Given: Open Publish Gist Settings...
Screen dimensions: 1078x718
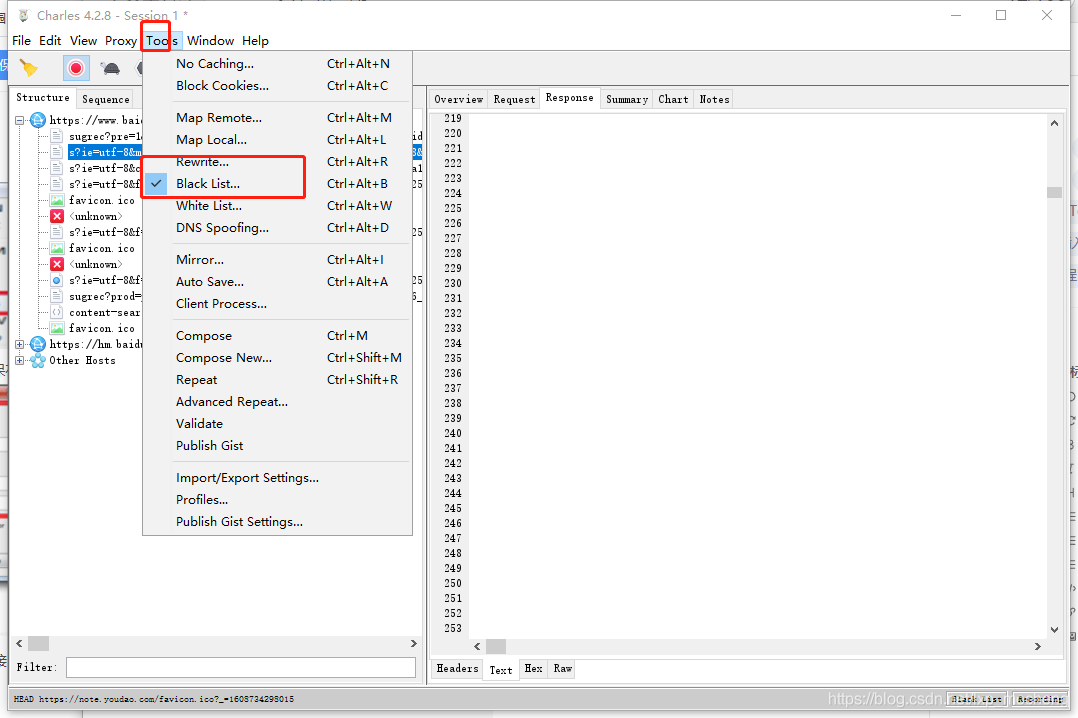Looking at the screenshot, I should pos(277,521).
